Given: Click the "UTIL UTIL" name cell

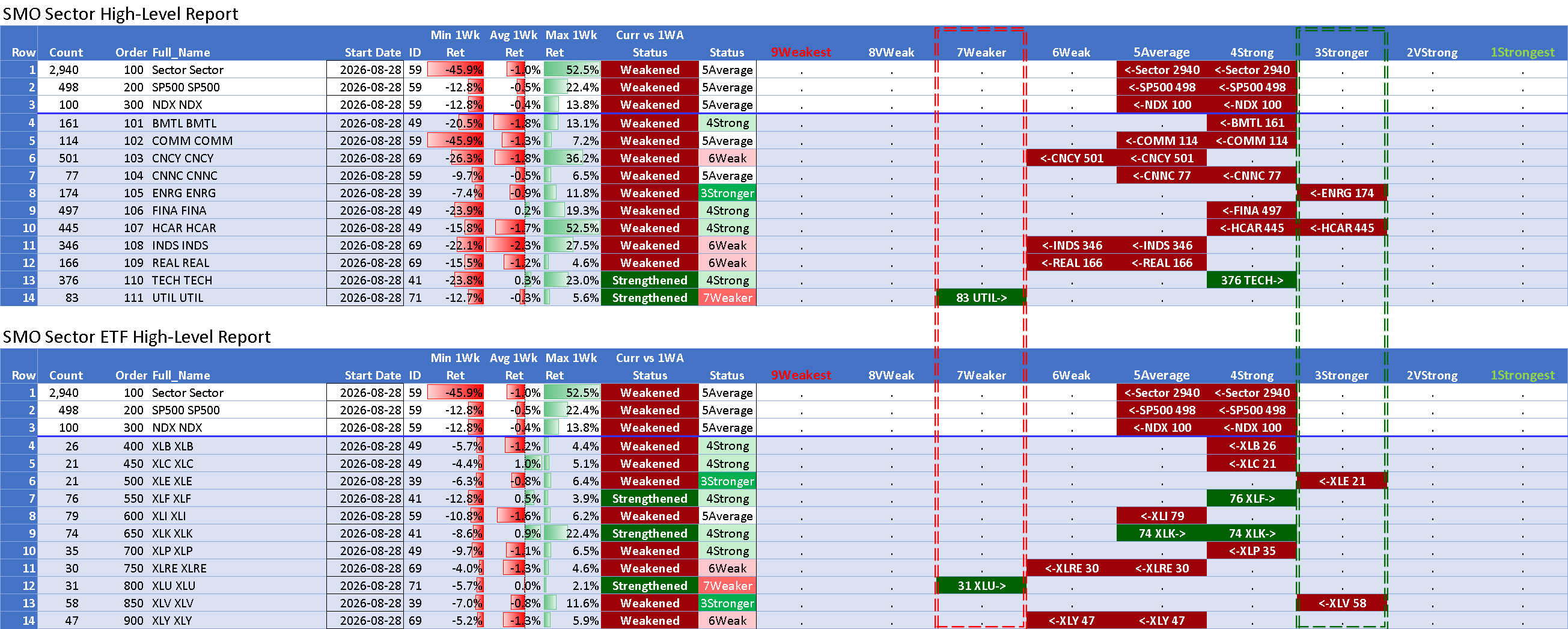Looking at the screenshot, I should (177, 298).
